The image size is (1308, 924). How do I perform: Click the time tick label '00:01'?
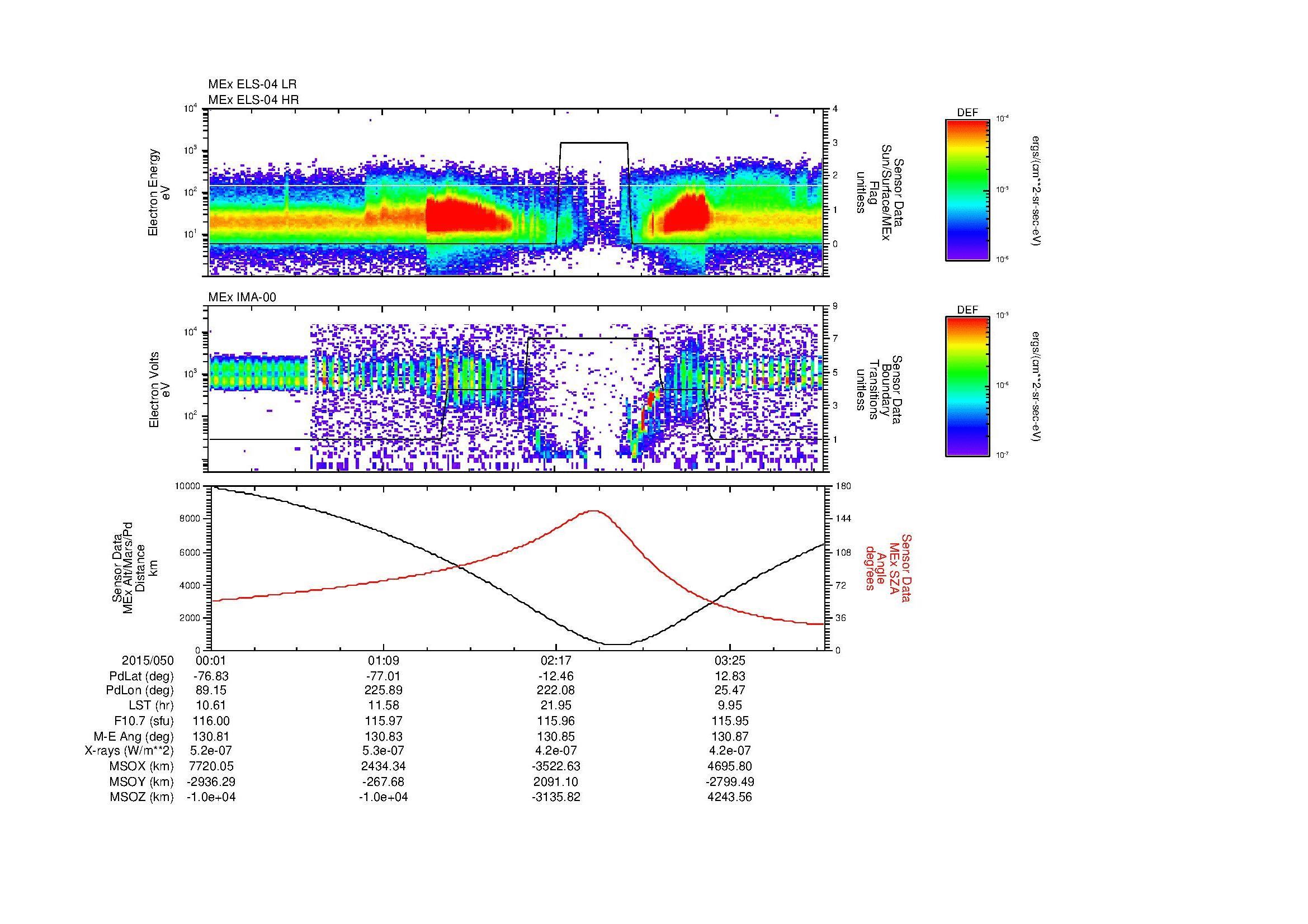tap(211, 661)
